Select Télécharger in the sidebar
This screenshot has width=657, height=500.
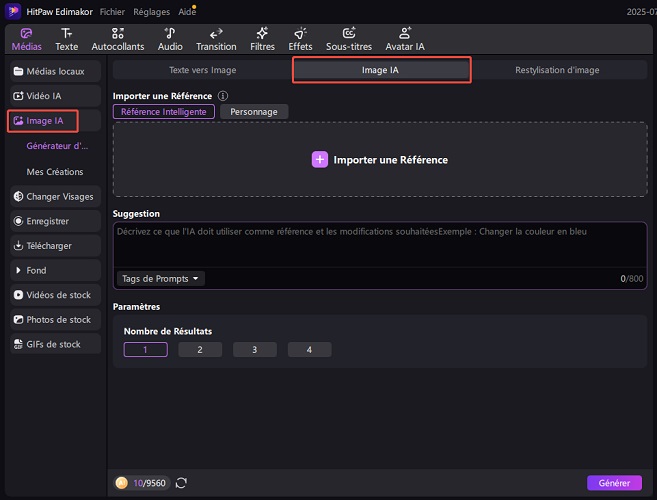tap(55, 246)
